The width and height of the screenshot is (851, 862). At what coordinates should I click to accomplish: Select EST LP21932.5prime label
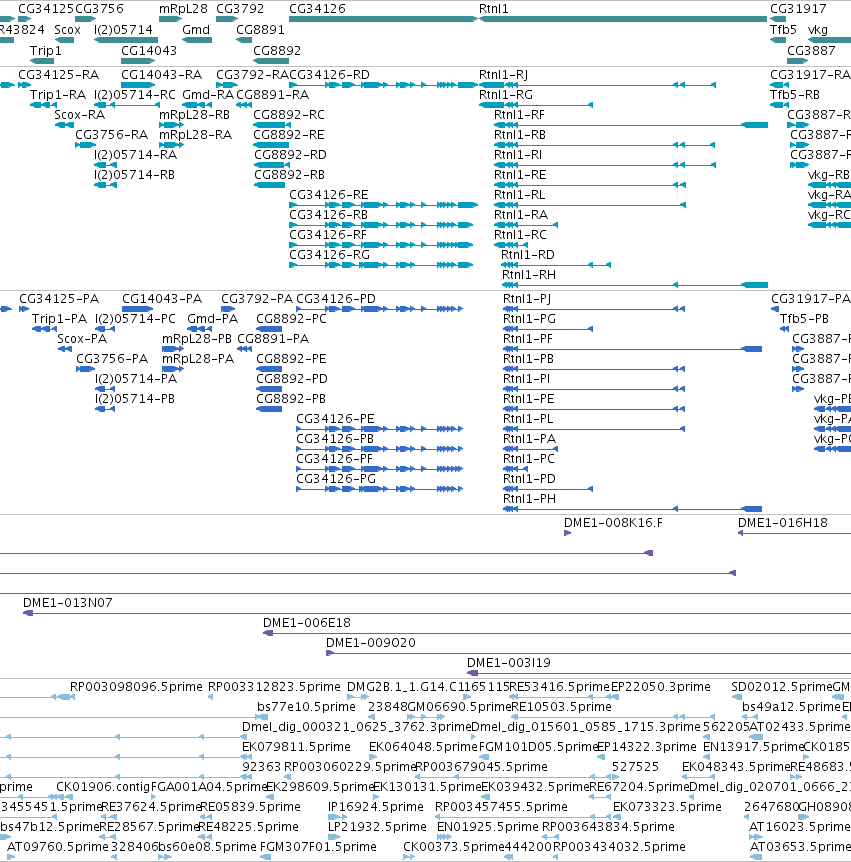tap(377, 827)
